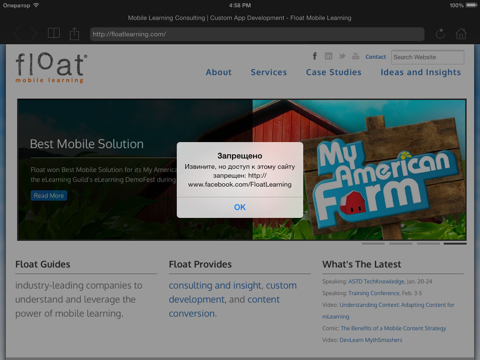Open the Services menu
The image size is (480, 360).
pyautogui.click(x=269, y=72)
